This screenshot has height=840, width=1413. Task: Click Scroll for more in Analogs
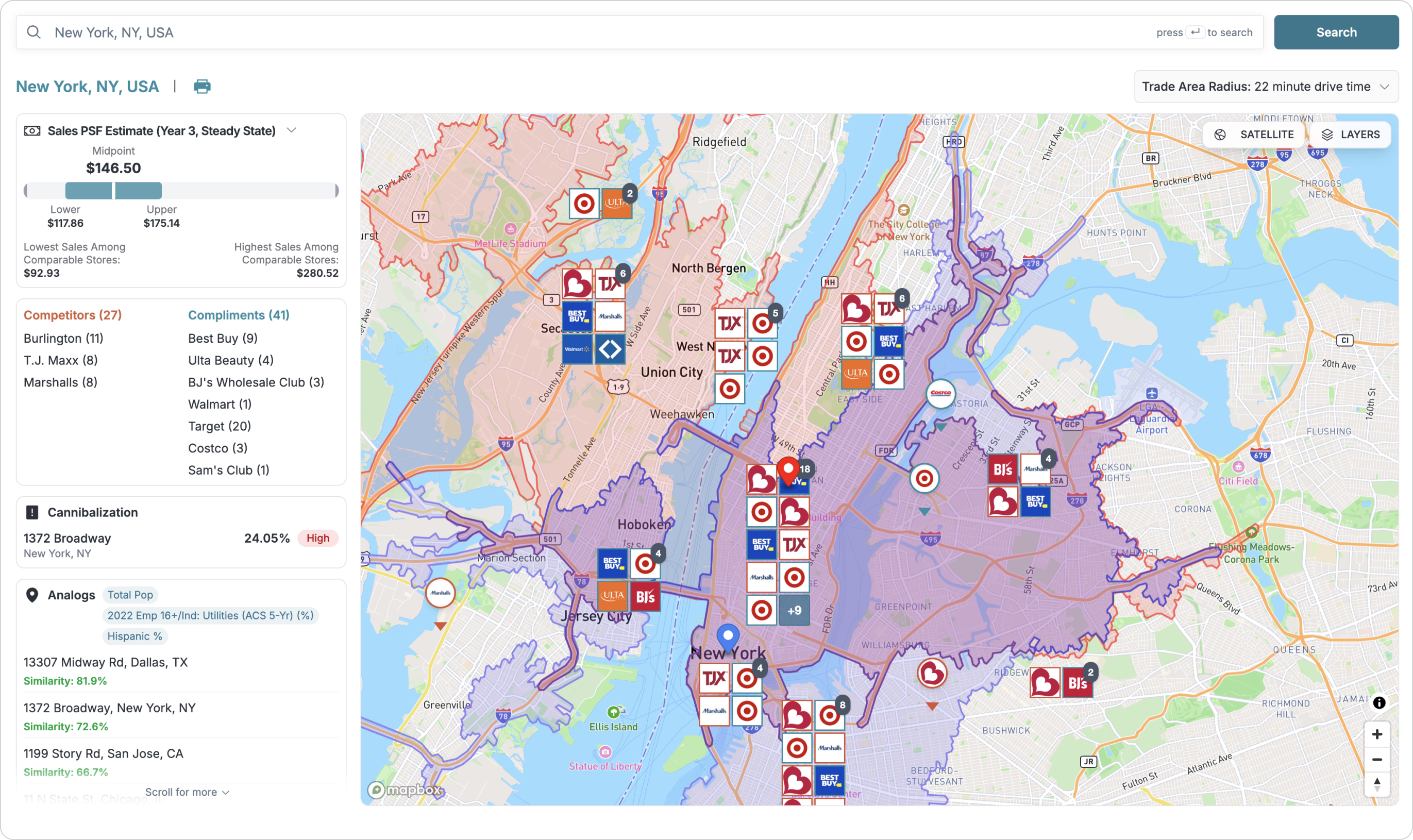click(x=187, y=792)
